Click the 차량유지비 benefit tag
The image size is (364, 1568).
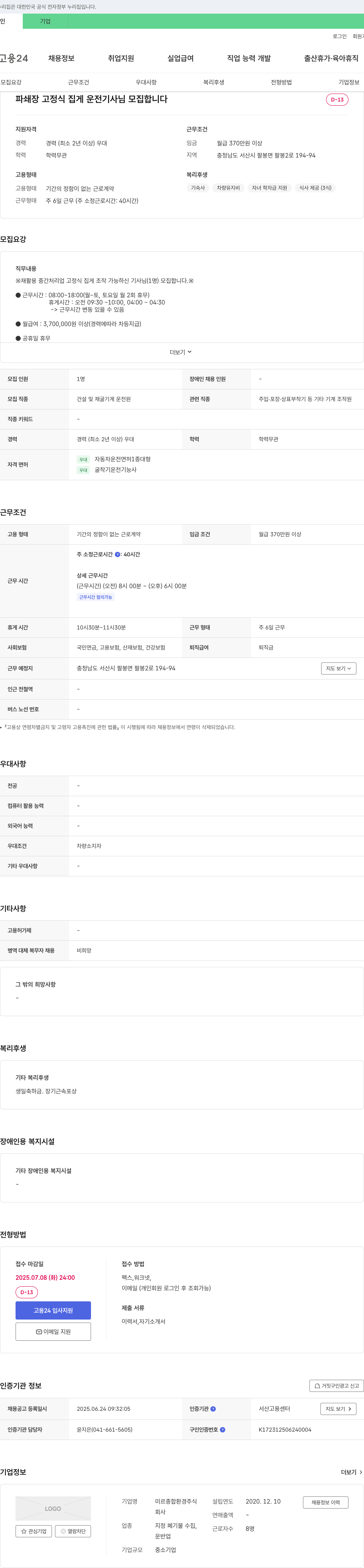click(228, 188)
